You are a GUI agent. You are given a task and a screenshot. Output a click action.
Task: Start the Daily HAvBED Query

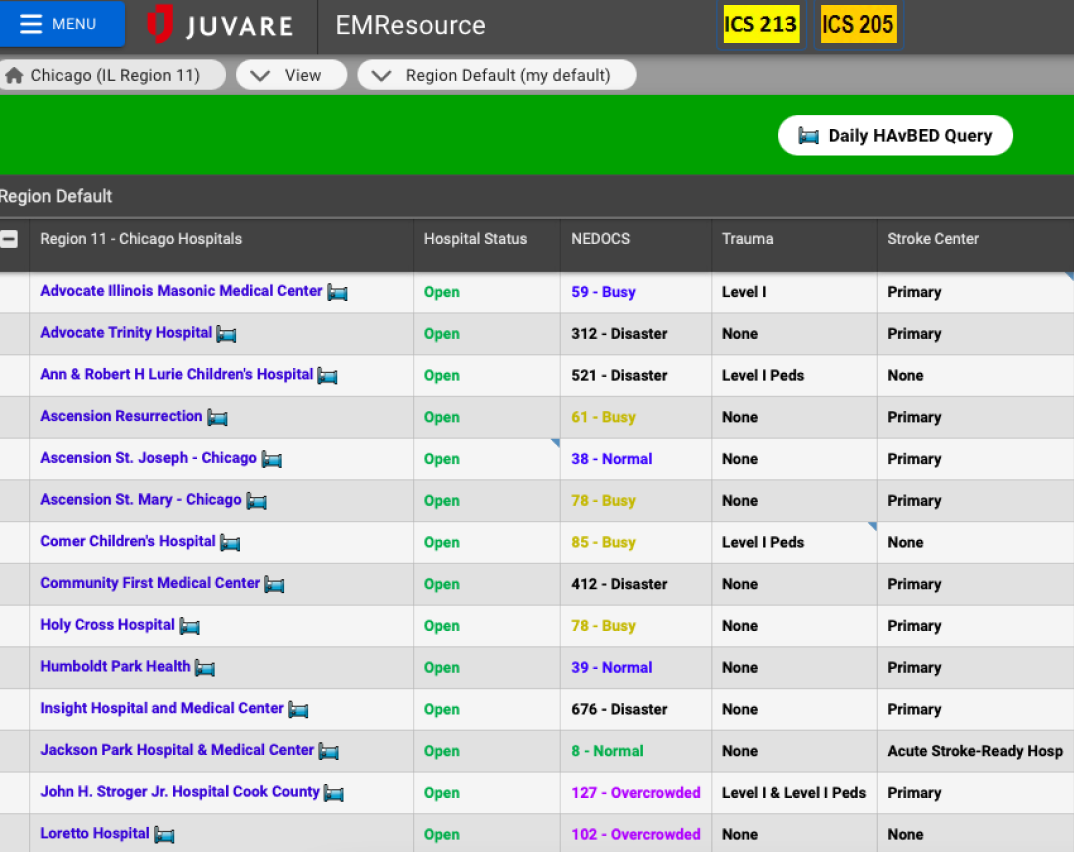coord(895,136)
